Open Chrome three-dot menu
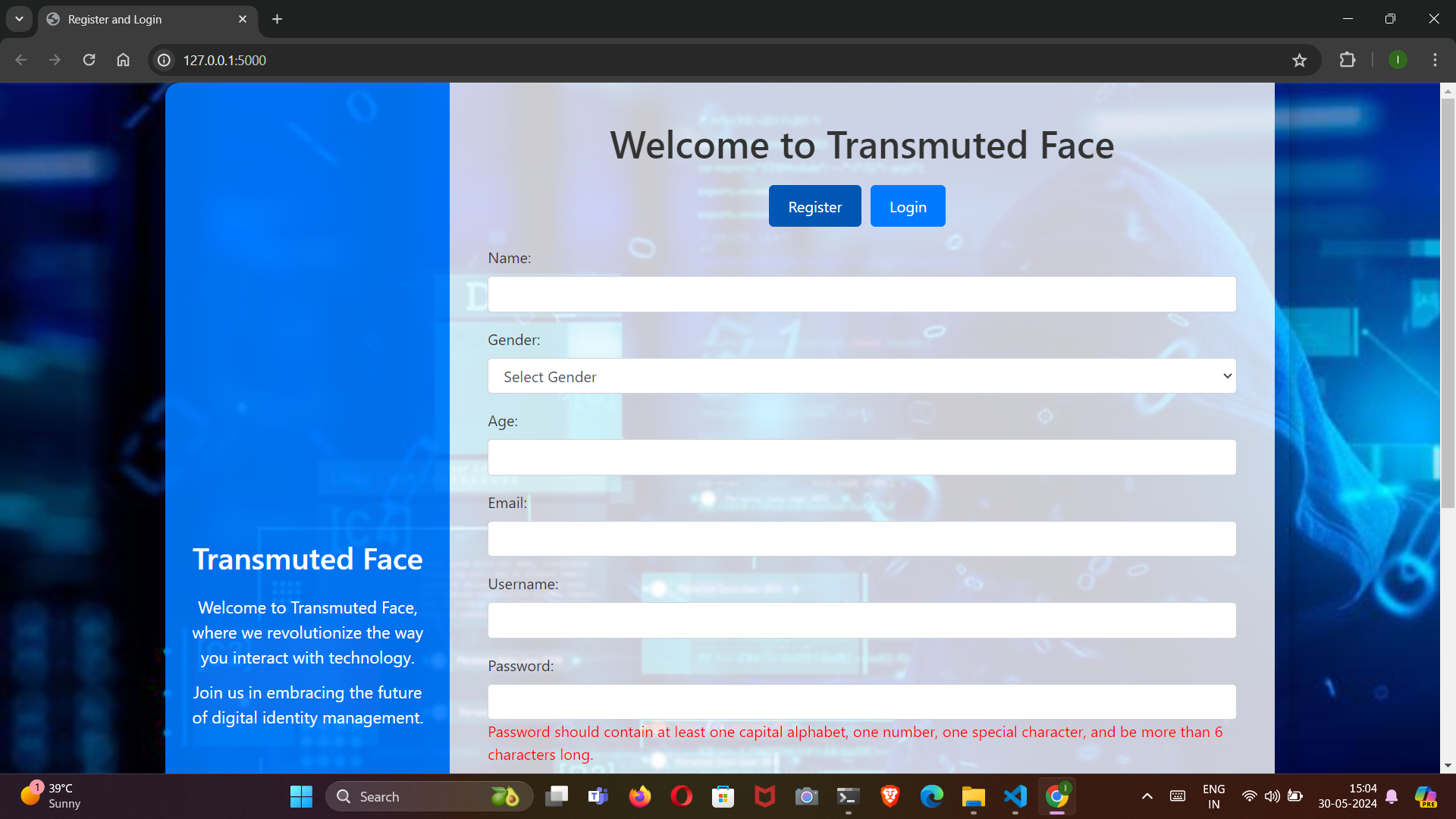Screen dimensions: 1456x819 click(x=1434, y=60)
